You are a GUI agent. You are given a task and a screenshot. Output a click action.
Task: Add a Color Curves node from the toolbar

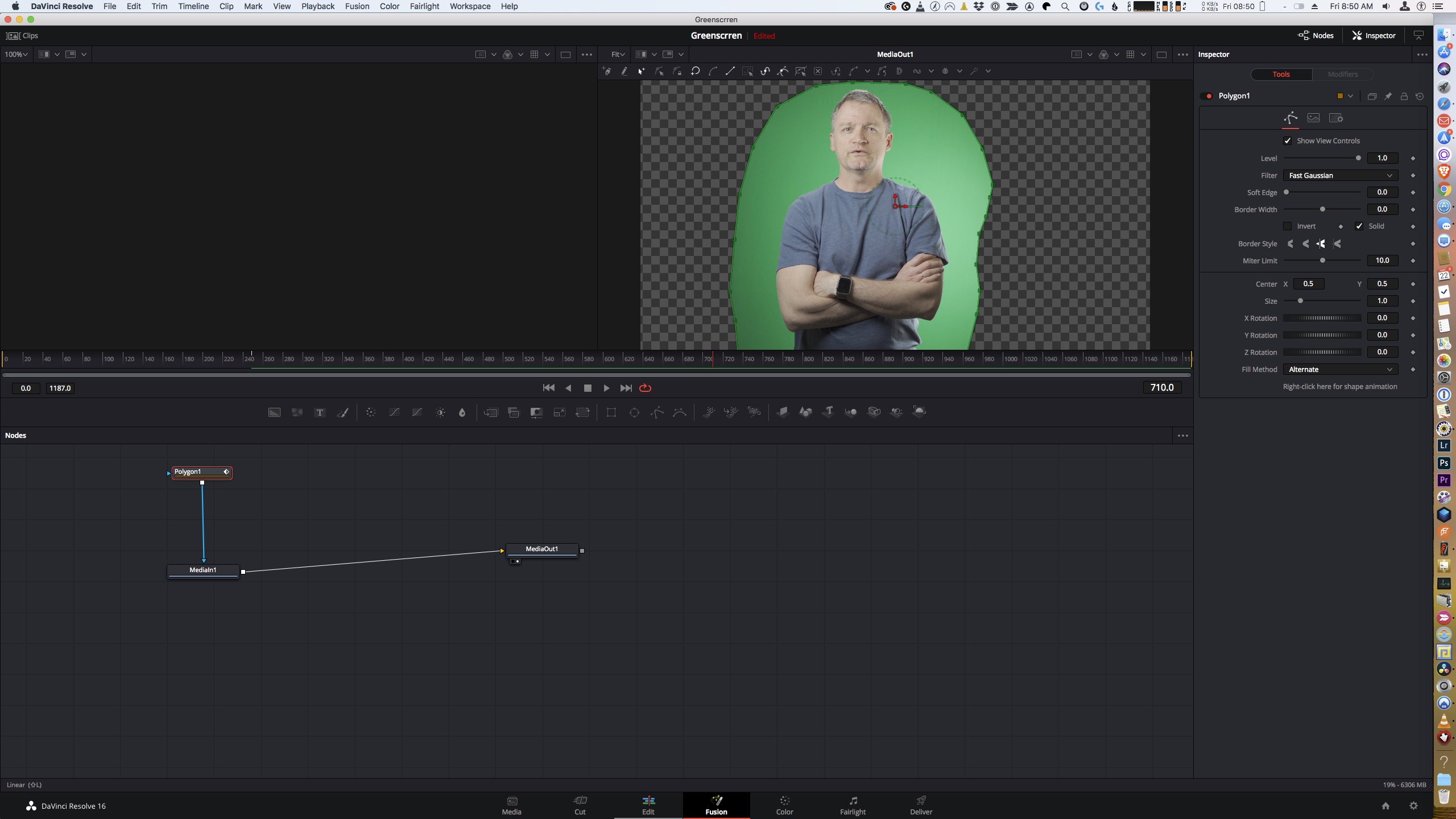394,412
